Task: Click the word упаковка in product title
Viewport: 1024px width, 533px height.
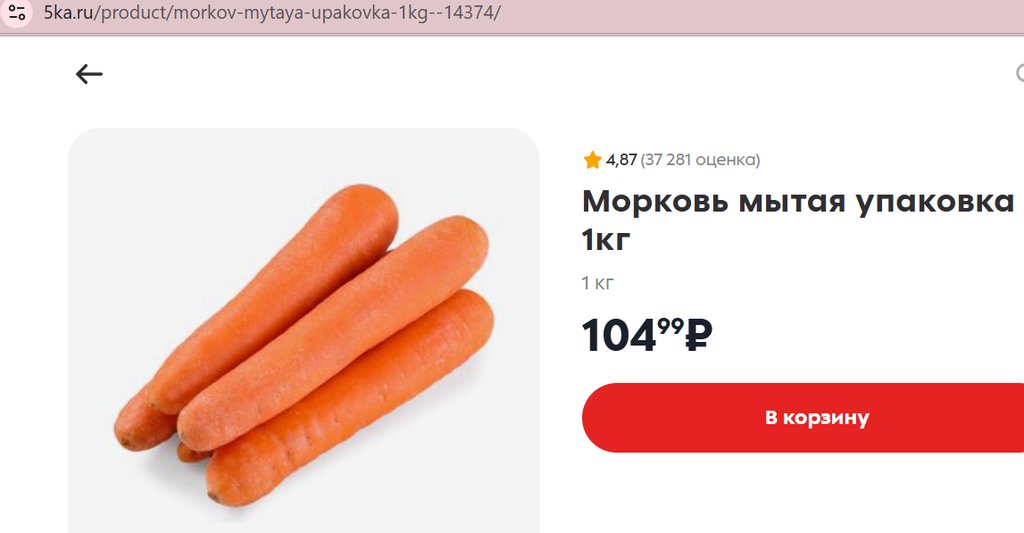Action: [x=933, y=201]
